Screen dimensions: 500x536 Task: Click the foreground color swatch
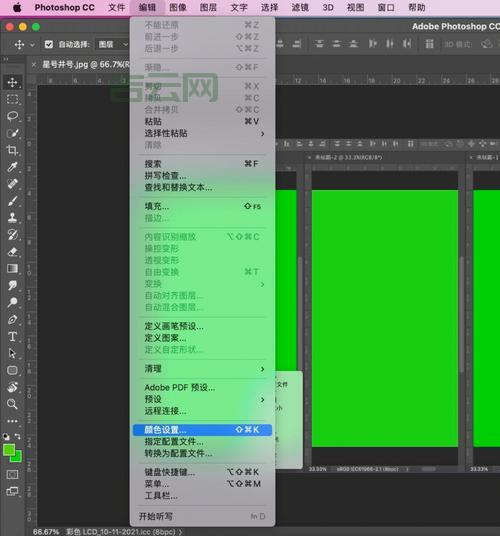point(9,450)
